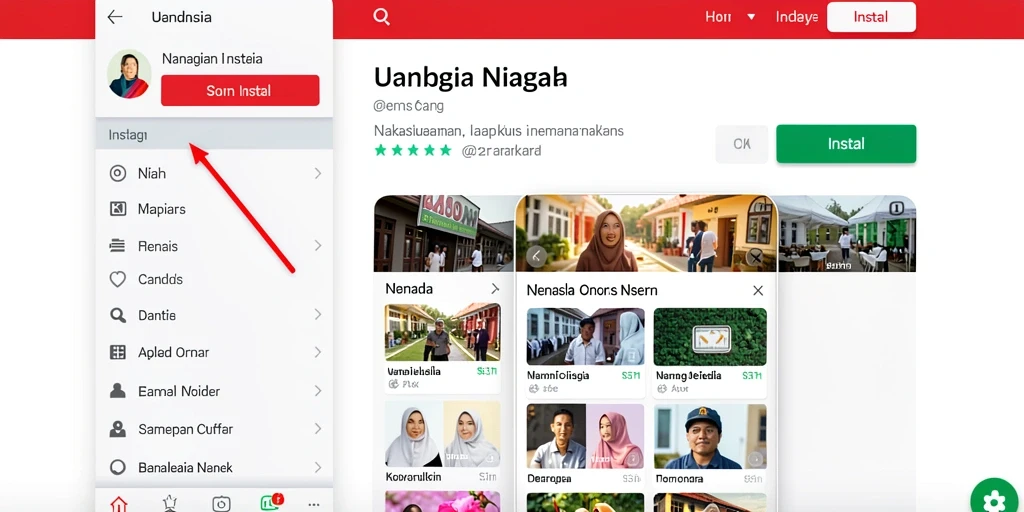The height and width of the screenshot is (512, 1024).
Task: Click the @ems Cang developer link
Action: pyautogui.click(x=409, y=105)
